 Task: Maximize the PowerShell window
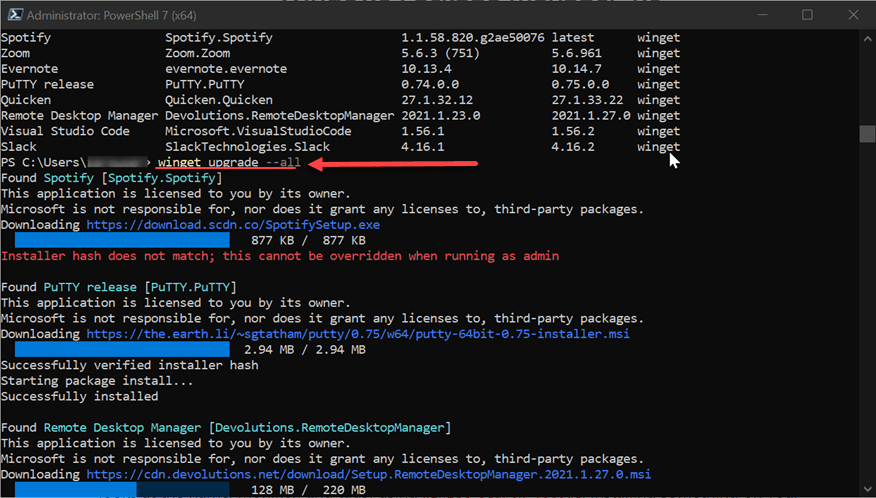(x=807, y=15)
